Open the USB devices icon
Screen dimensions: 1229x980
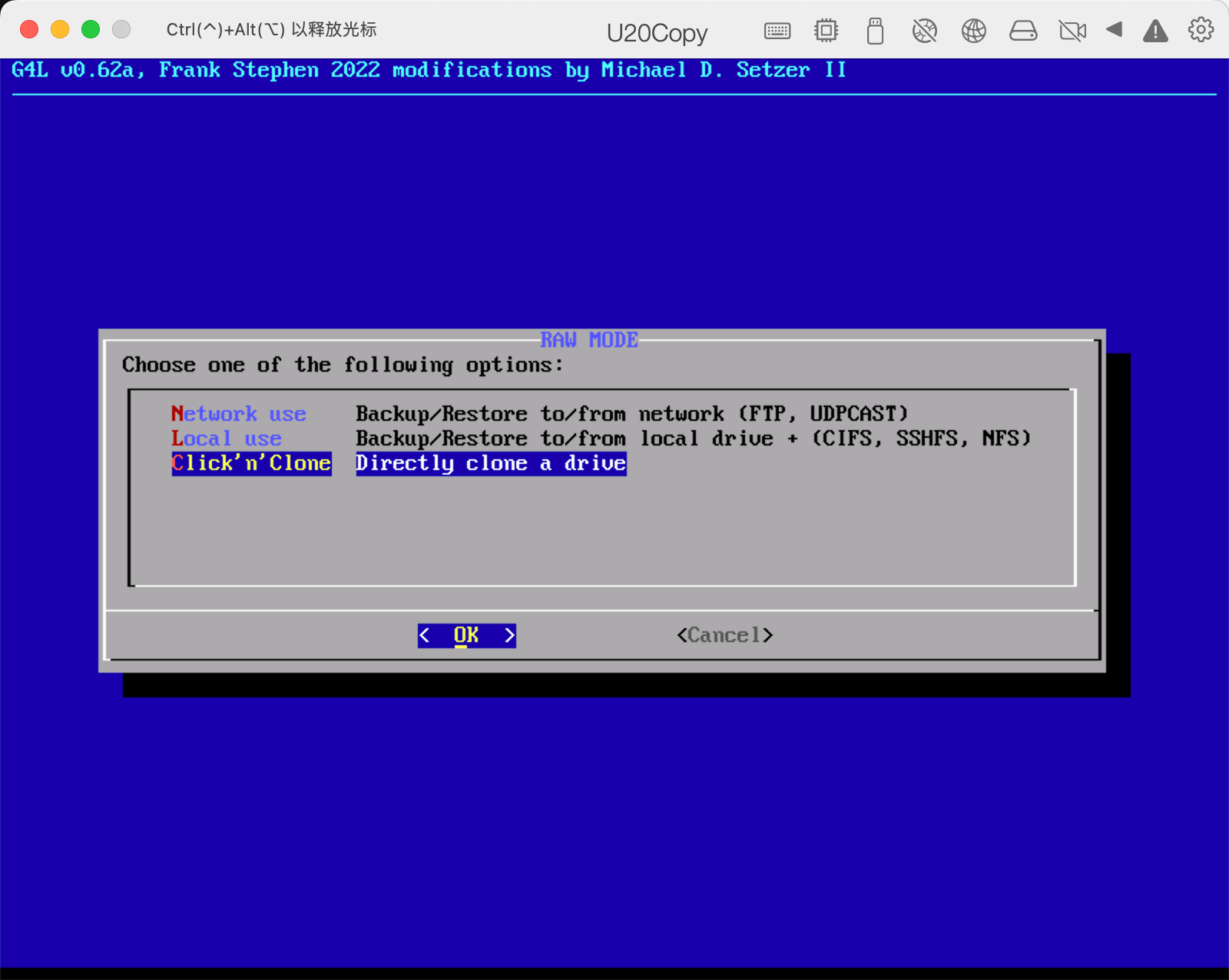(875, 30)
